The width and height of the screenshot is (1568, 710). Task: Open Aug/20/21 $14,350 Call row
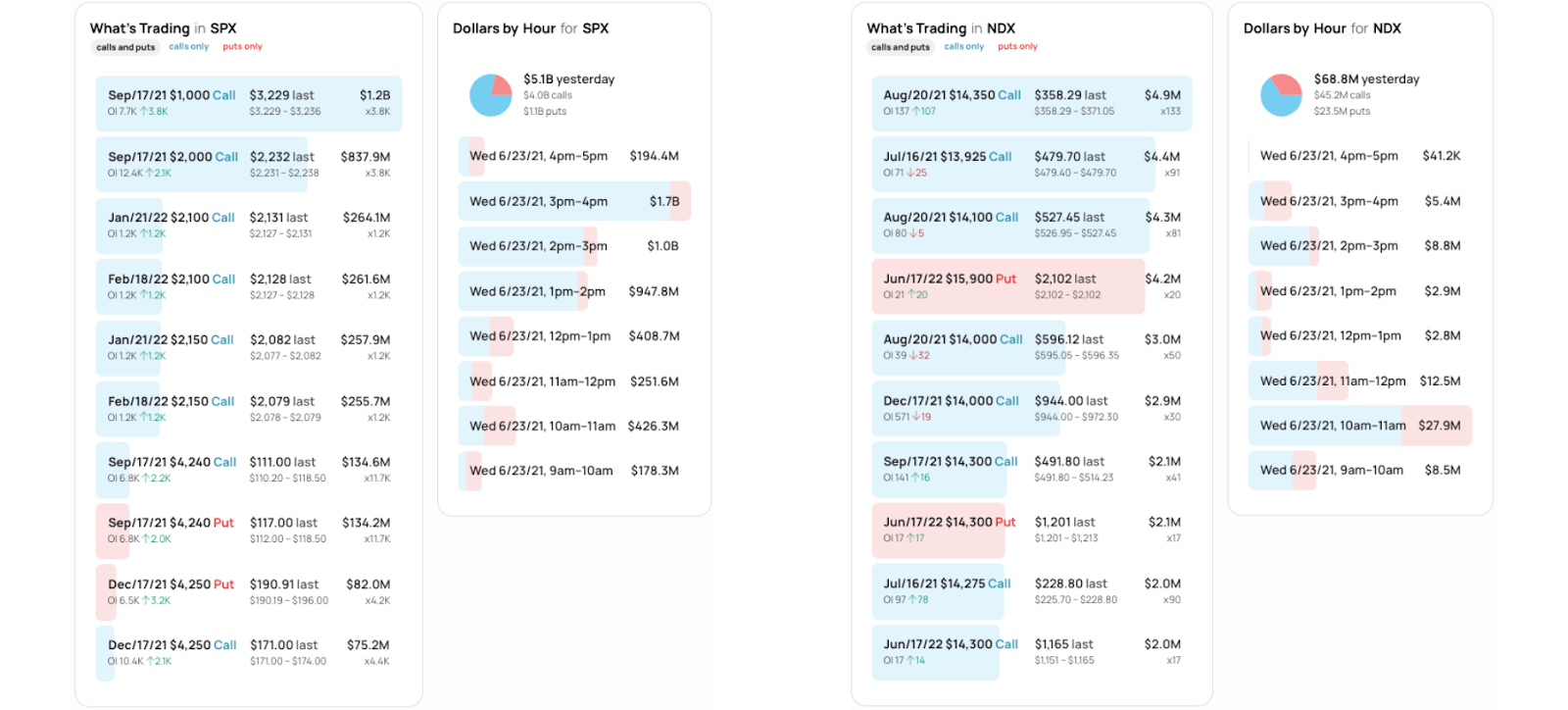1031,103
